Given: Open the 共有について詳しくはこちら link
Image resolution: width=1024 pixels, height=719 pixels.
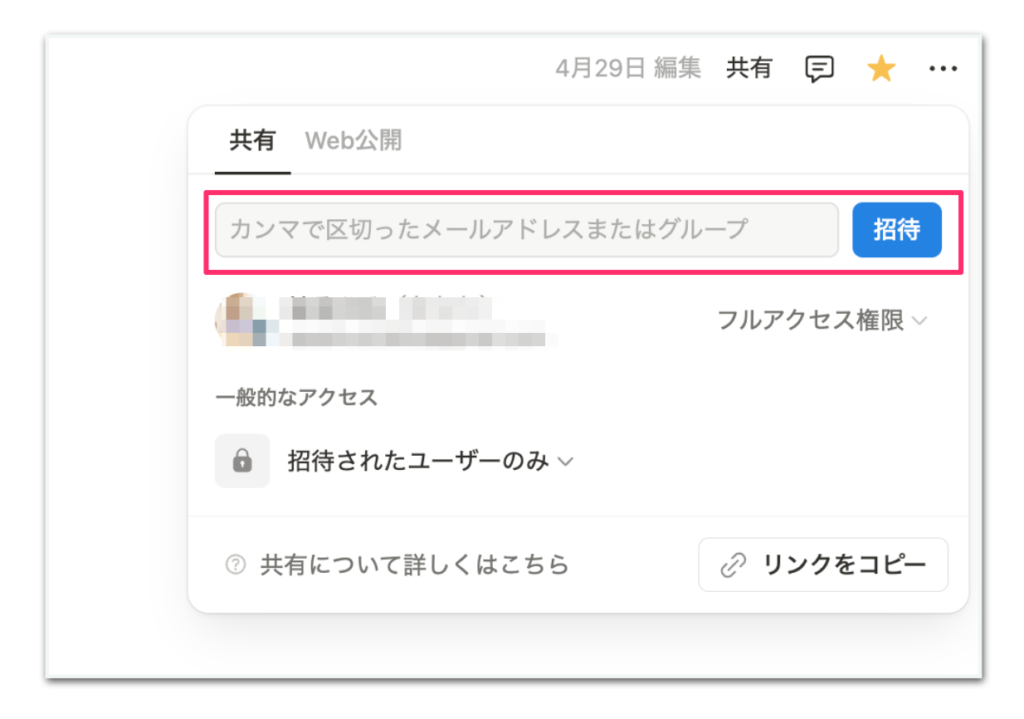Looking at the screenshot, I should 414,564.
